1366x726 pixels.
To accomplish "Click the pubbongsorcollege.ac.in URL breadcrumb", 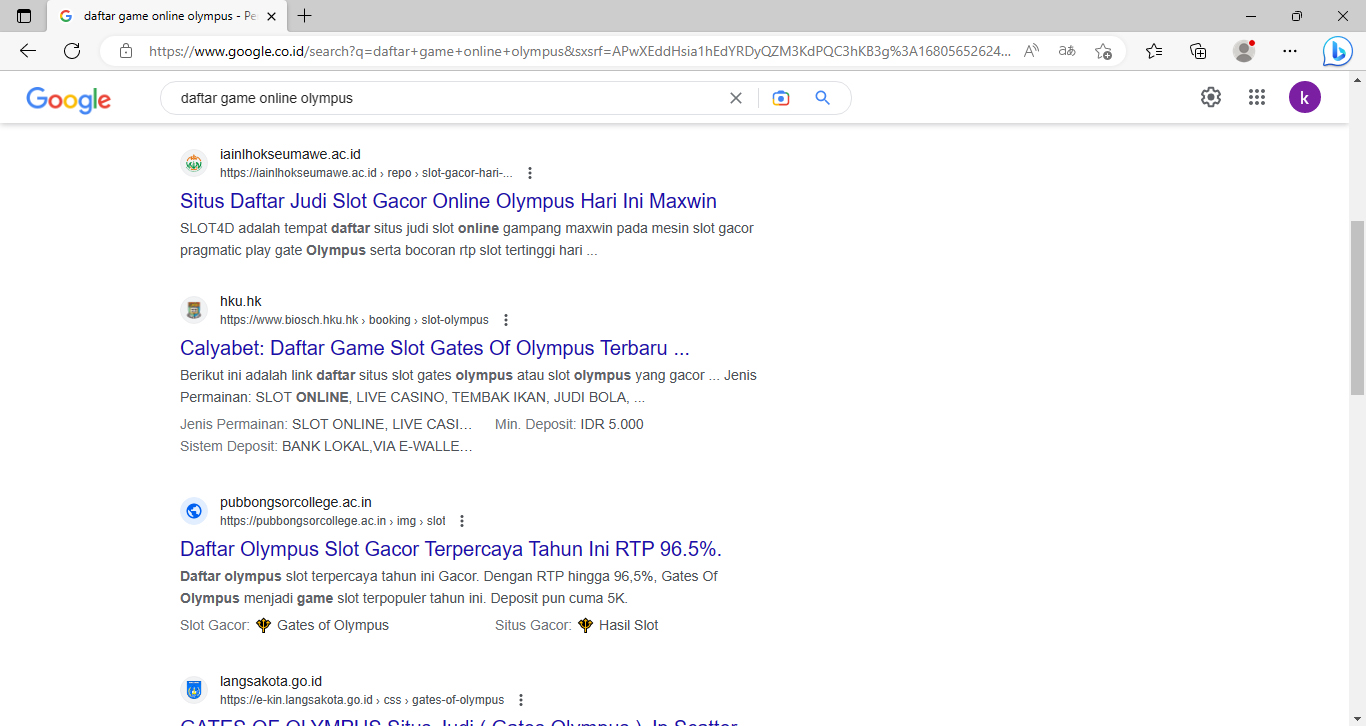I will (333, 521).
